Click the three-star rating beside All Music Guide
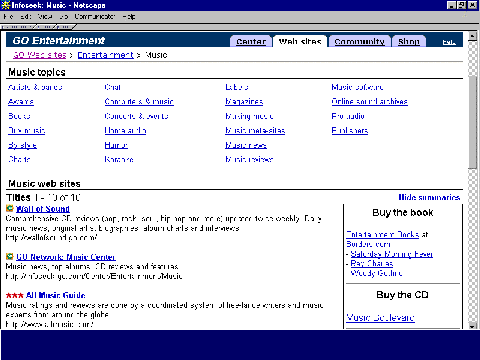This screenshot has height=360, width=480. [x=15, y=295]
